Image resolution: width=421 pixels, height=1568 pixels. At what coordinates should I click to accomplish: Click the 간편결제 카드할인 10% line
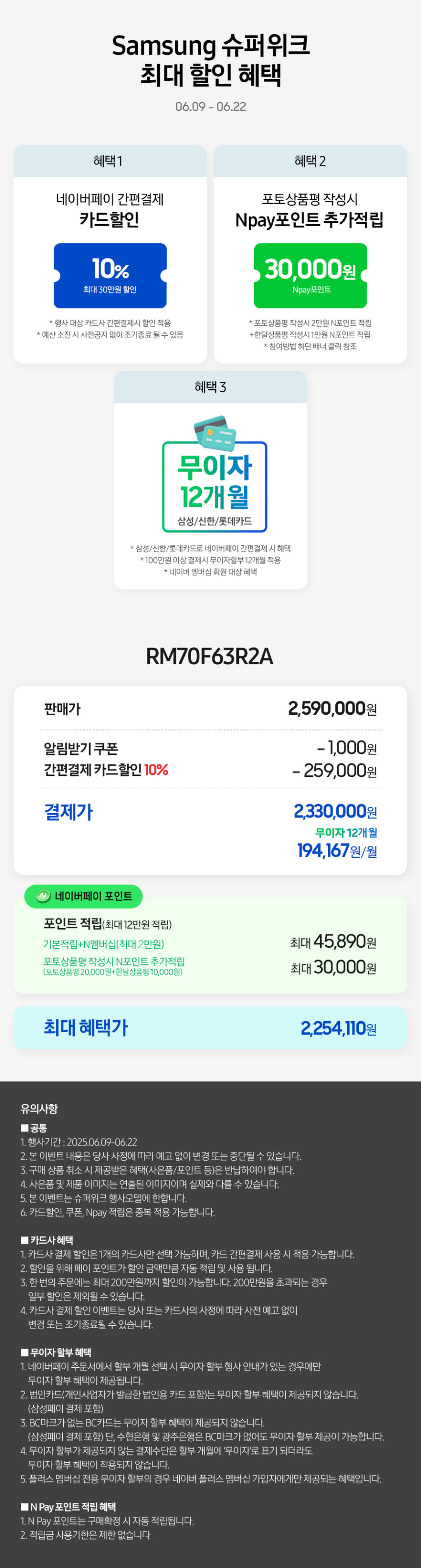pyautogui.click(x=210, y=770)
